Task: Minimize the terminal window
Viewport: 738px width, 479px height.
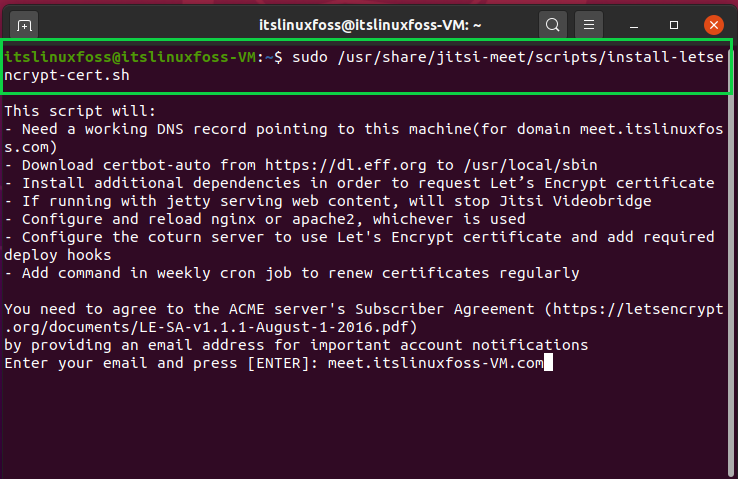Action: (634, 25)
